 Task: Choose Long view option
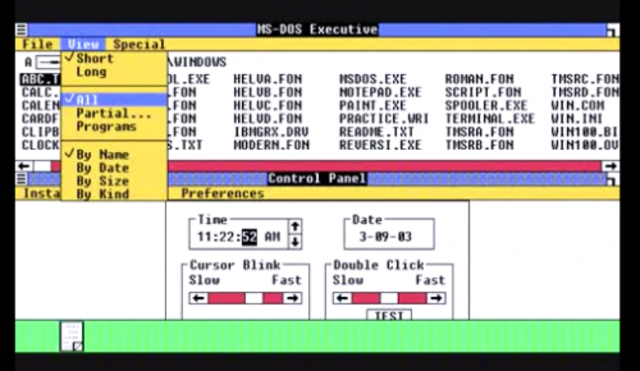point(114,72)
